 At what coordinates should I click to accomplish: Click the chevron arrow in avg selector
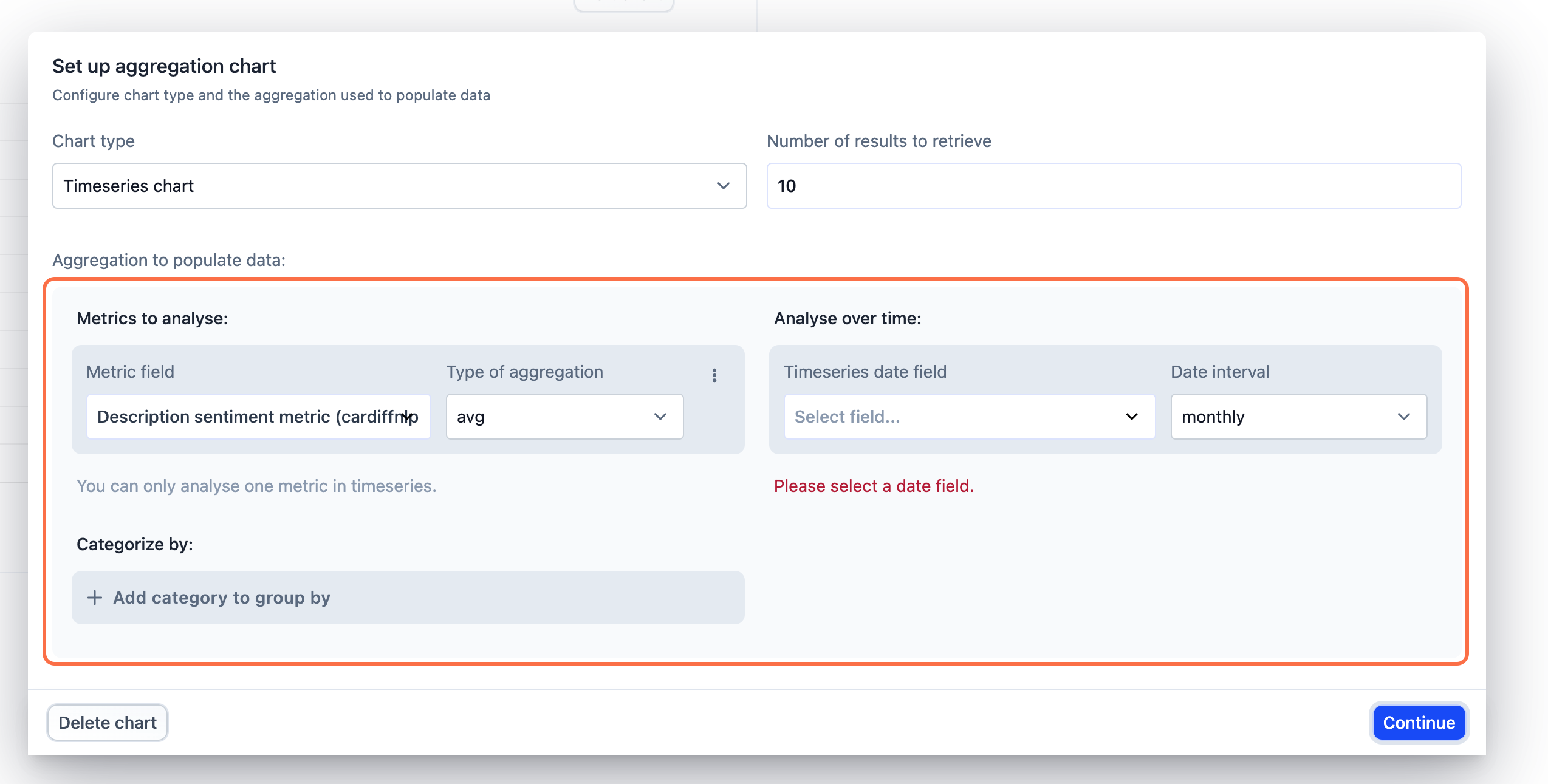(x=660, y=417)
